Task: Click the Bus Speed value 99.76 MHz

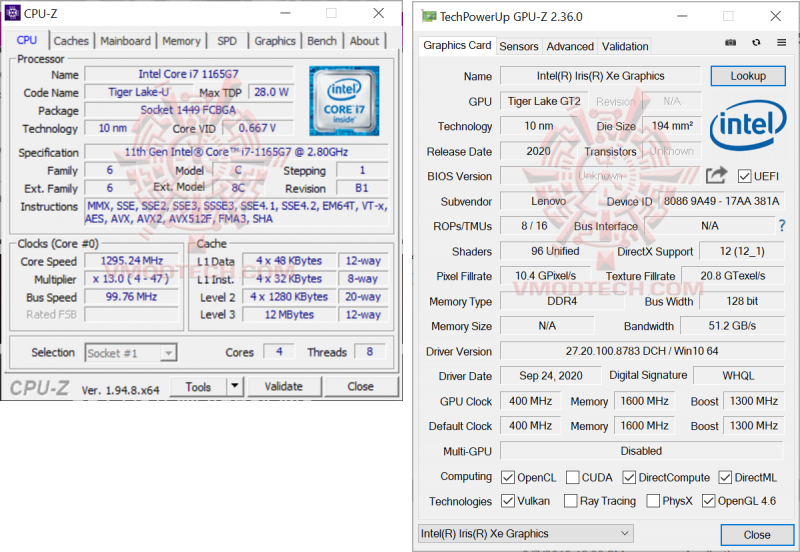Action: click(132, 296)
